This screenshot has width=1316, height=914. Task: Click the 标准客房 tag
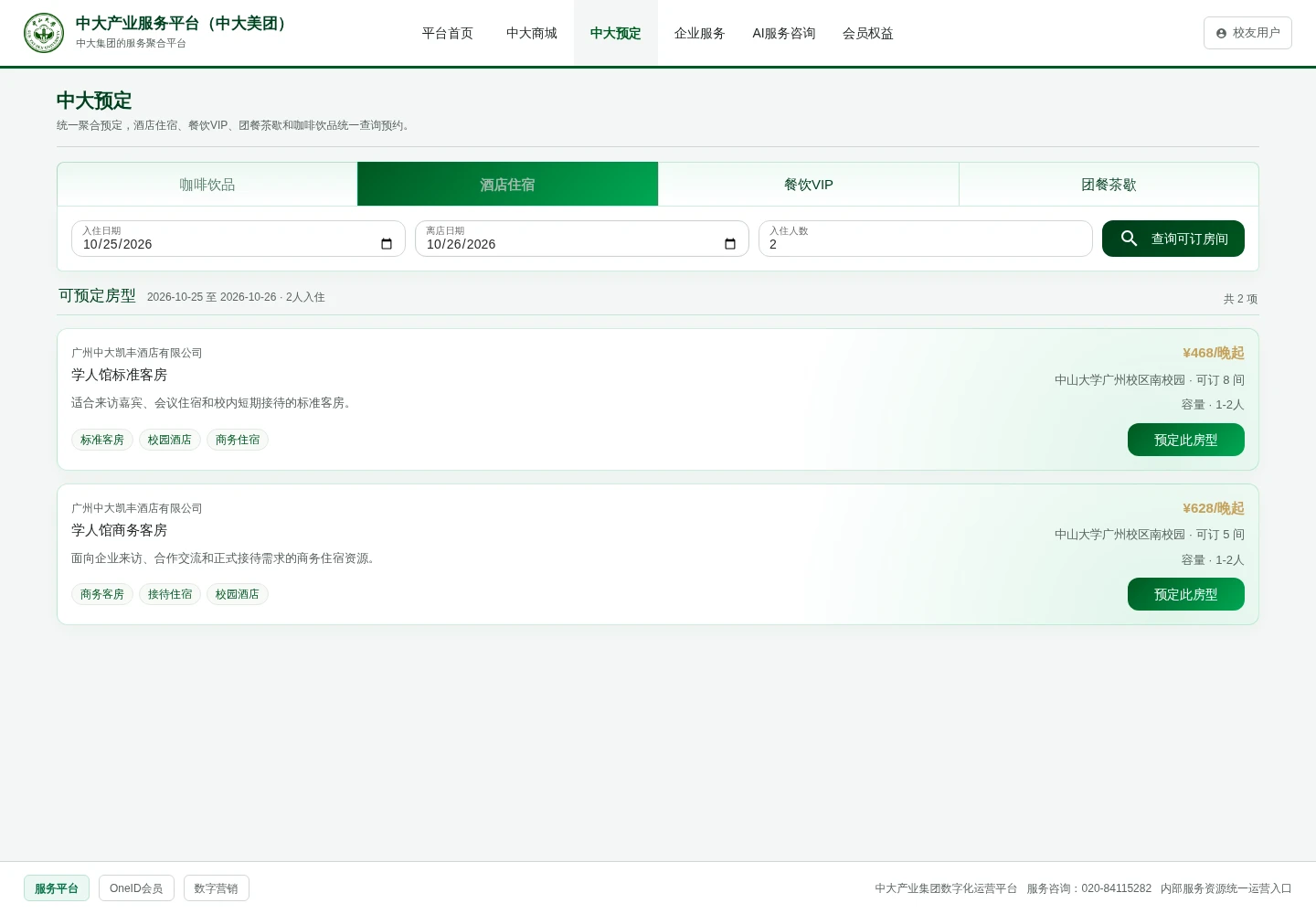(x=102, y=440)
